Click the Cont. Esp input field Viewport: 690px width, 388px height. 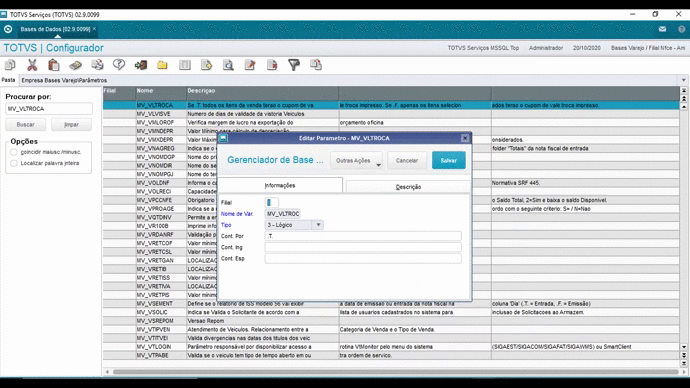click(363, 259)
